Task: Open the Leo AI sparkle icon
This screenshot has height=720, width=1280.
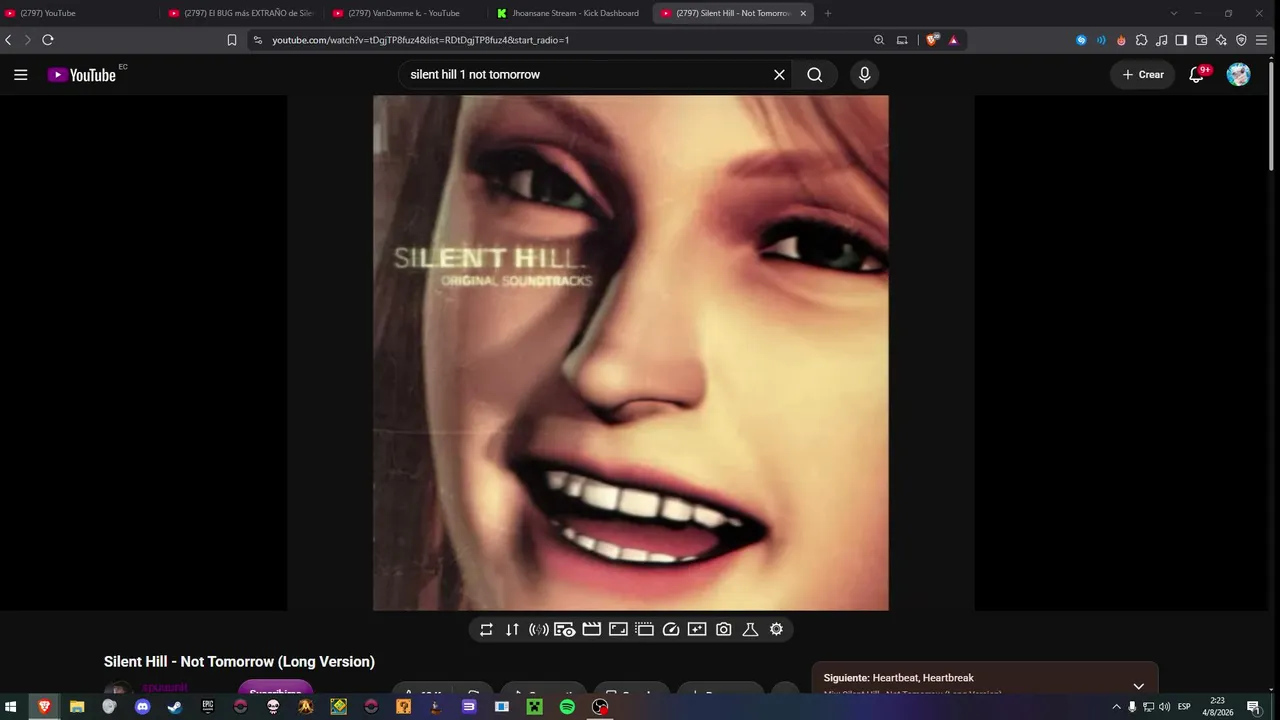Action: [x=1221, y=40]
